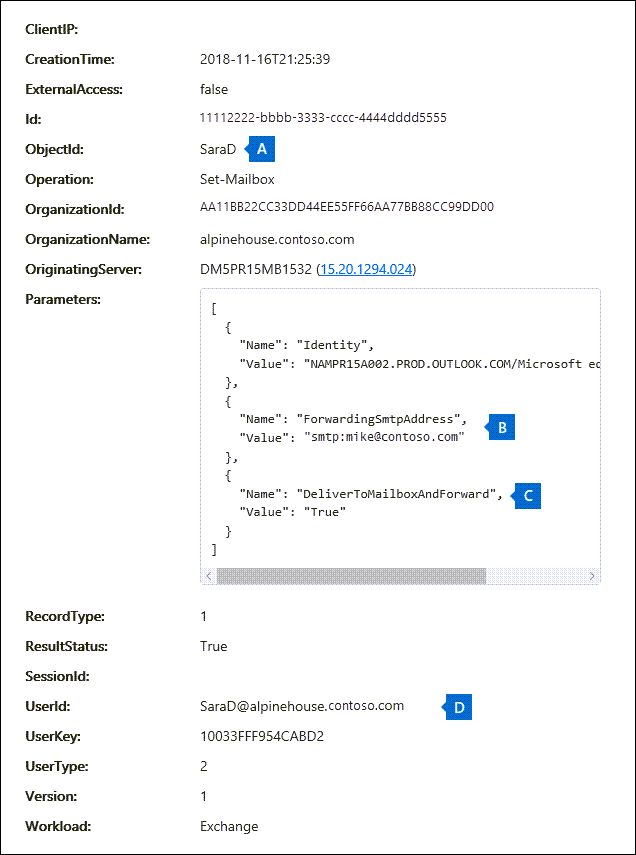Click the blue callout marker D
The width and height of the screenshot is (636, 855).
tap(458, 707)
